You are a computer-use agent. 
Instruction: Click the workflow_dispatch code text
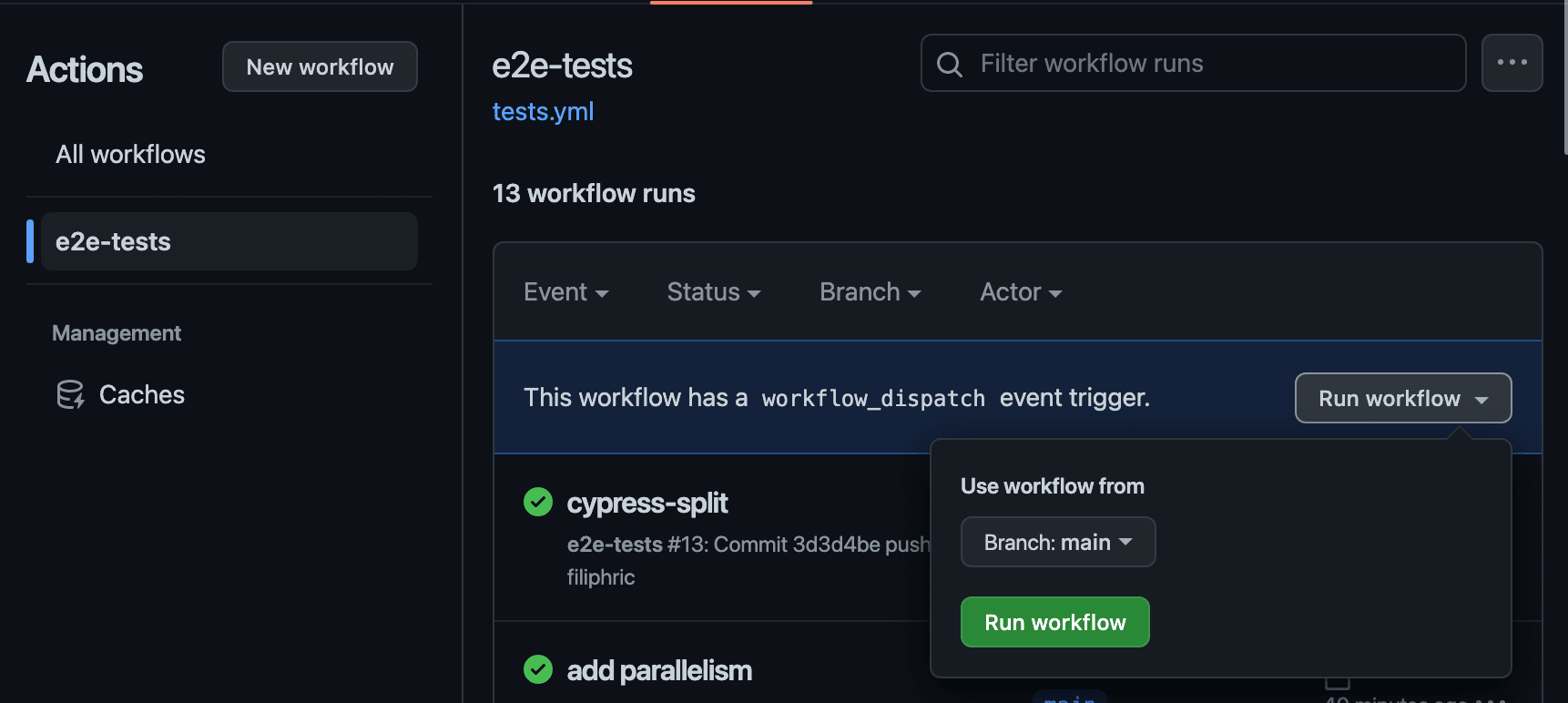coord(873,398)
